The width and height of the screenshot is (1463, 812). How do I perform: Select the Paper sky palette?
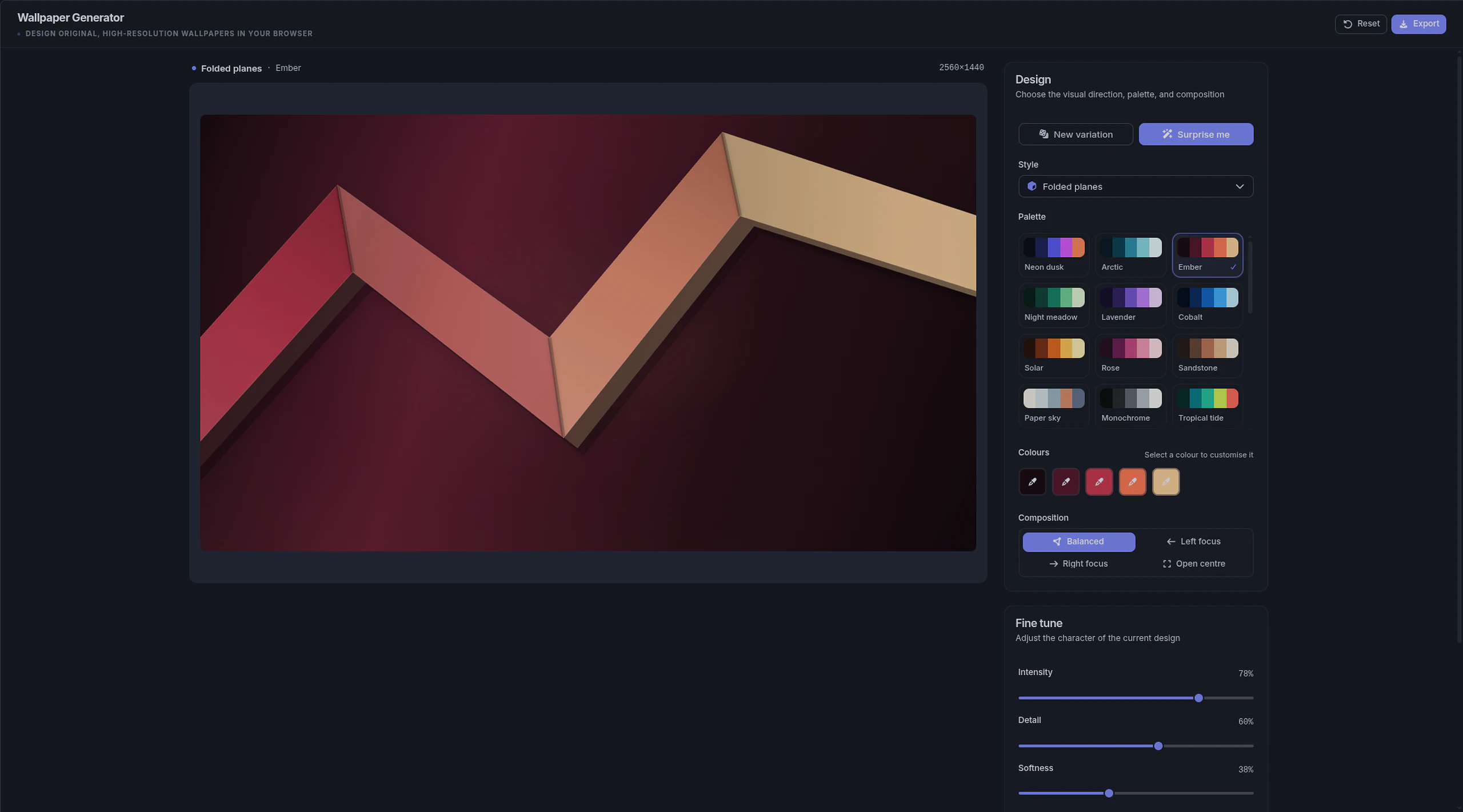1053,406
